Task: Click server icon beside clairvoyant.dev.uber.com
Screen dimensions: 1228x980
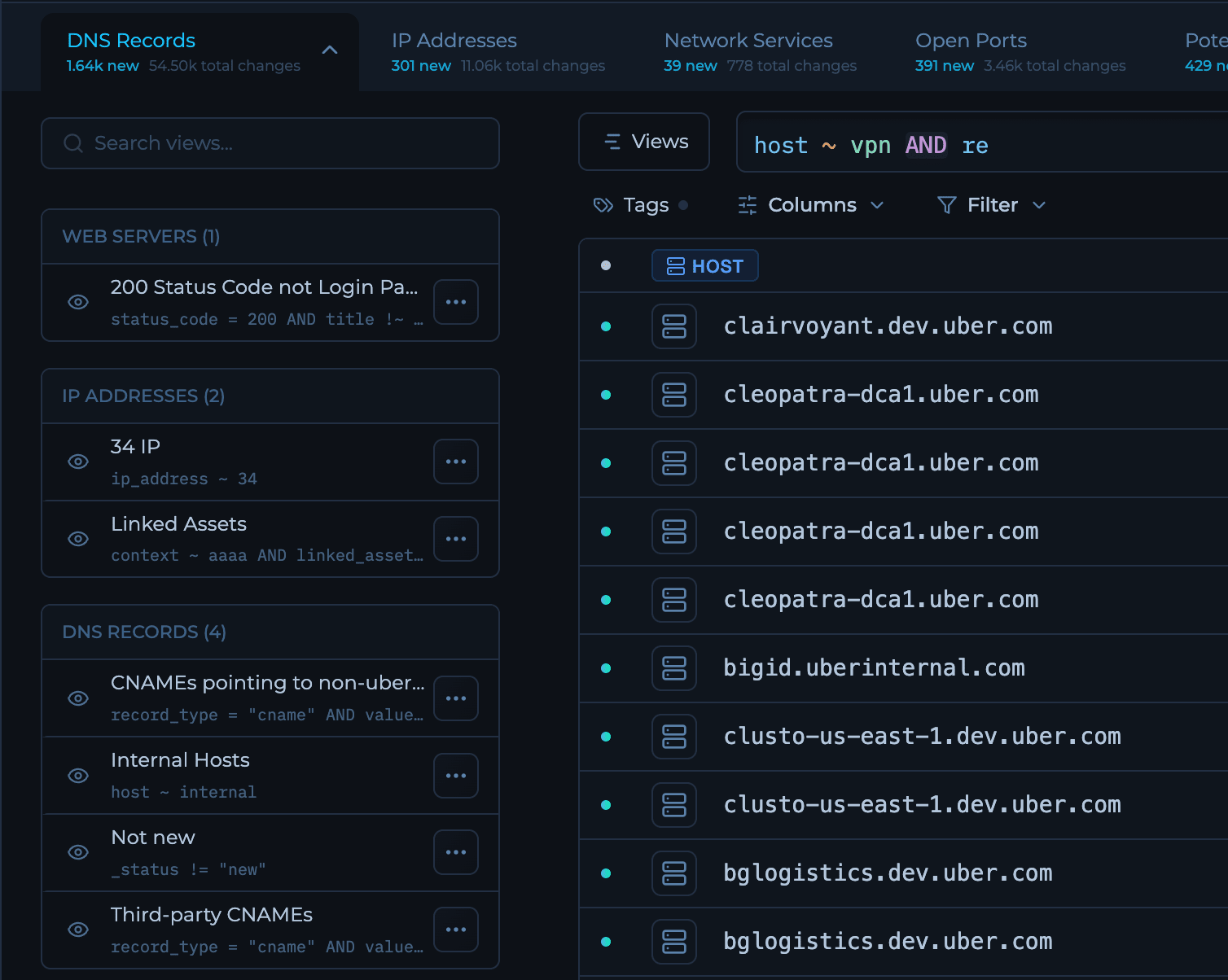Action: (x=674, y=326)
